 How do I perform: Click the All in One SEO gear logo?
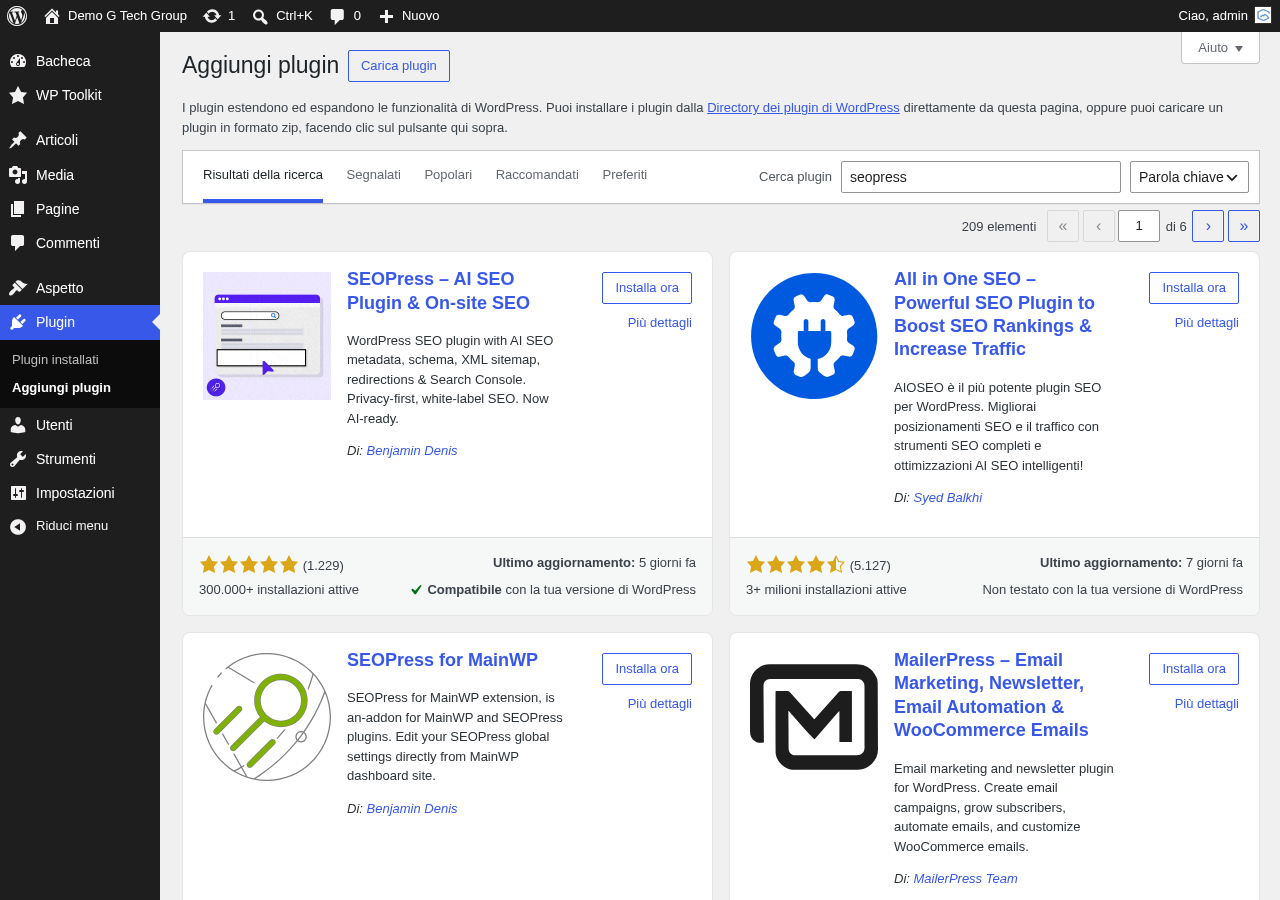point(814,336)
